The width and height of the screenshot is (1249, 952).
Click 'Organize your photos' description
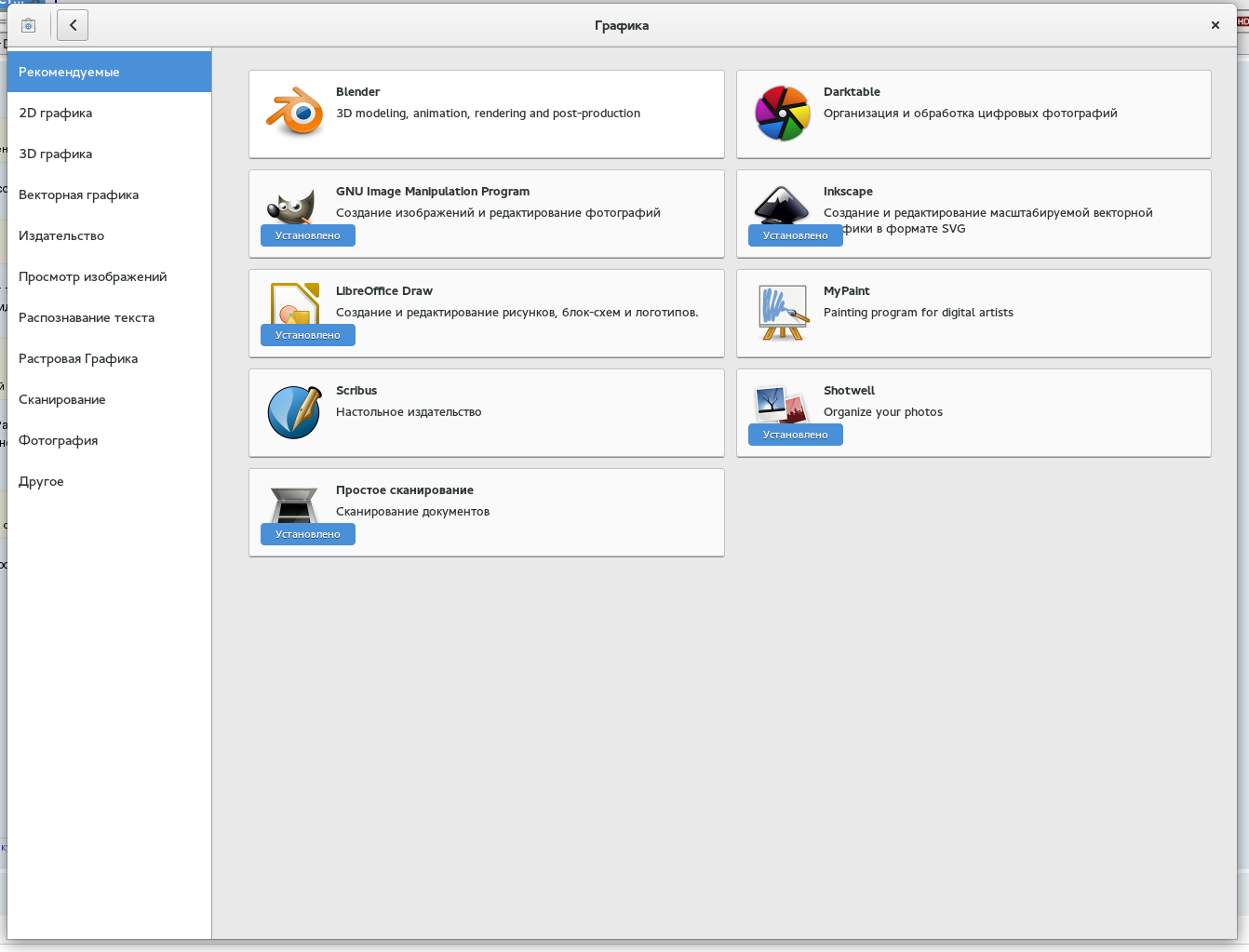click(883, 412)
